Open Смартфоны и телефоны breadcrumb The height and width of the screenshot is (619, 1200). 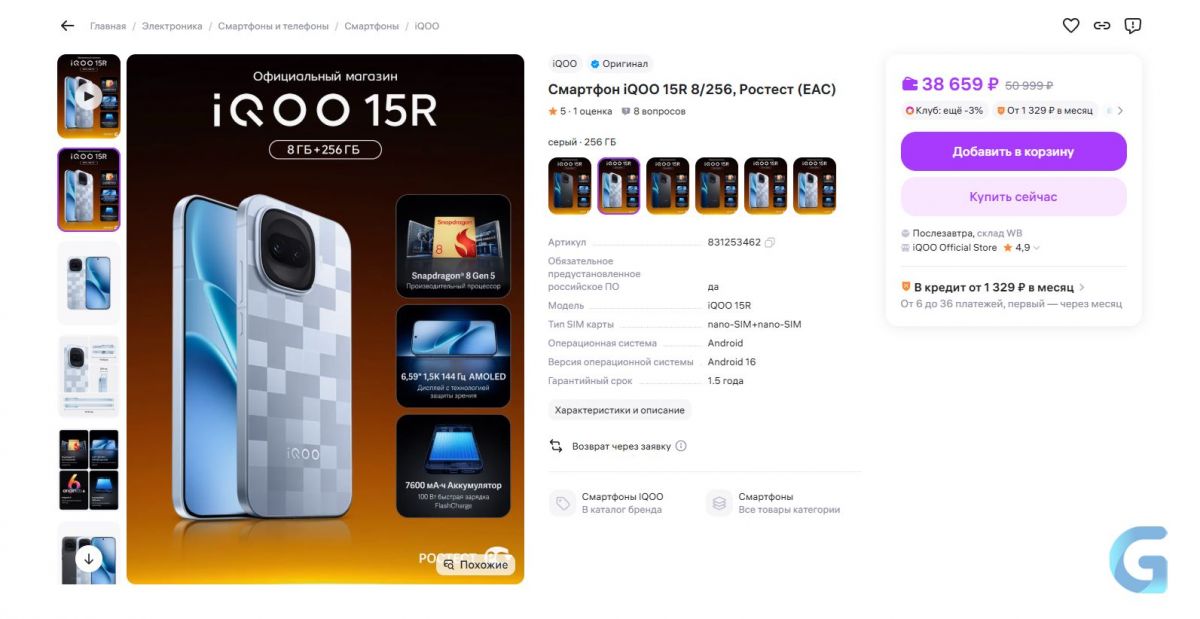point(273,26)
